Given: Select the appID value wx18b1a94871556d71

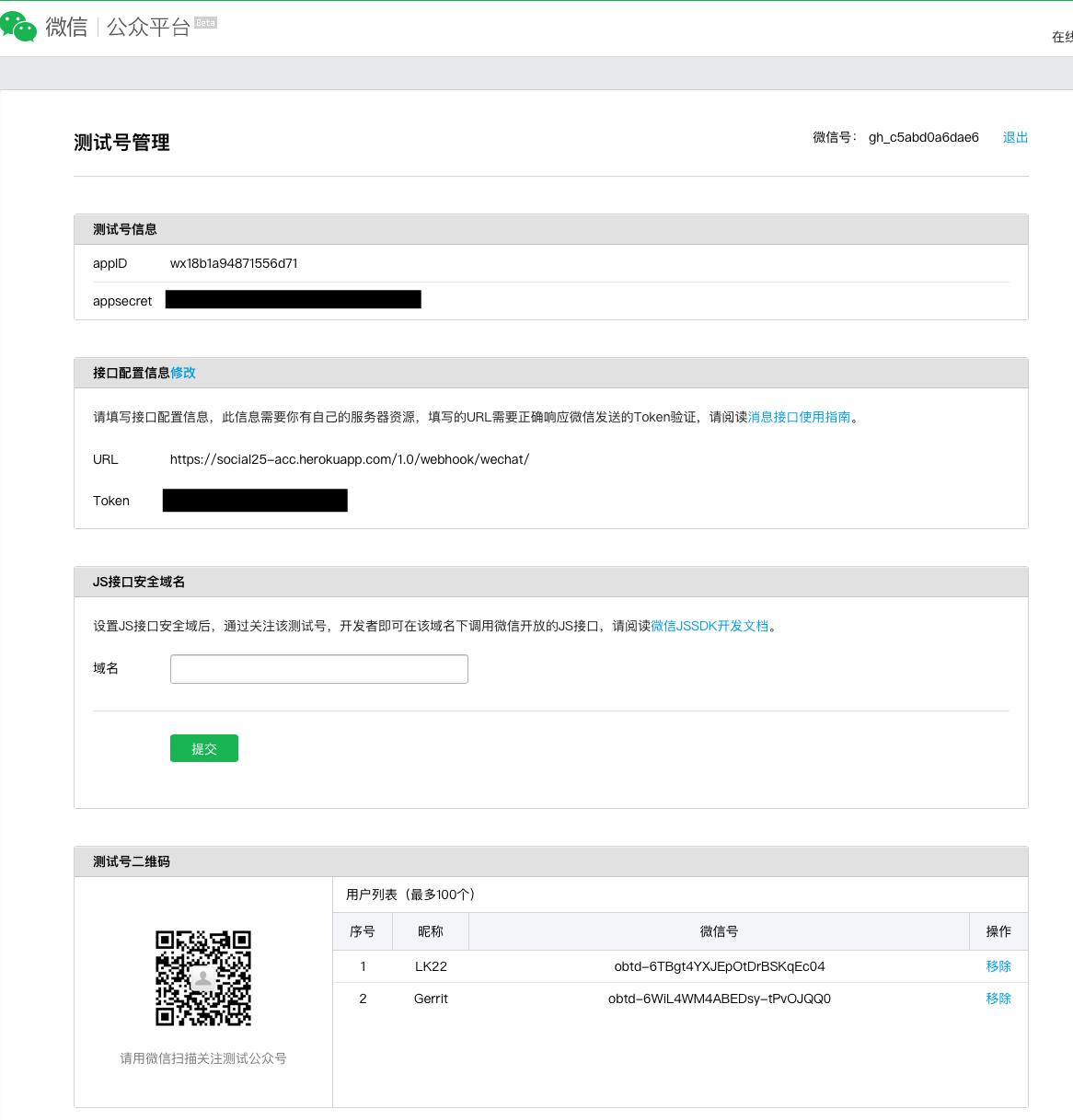Looking at the screenshot, I should (x=234, y=263).
